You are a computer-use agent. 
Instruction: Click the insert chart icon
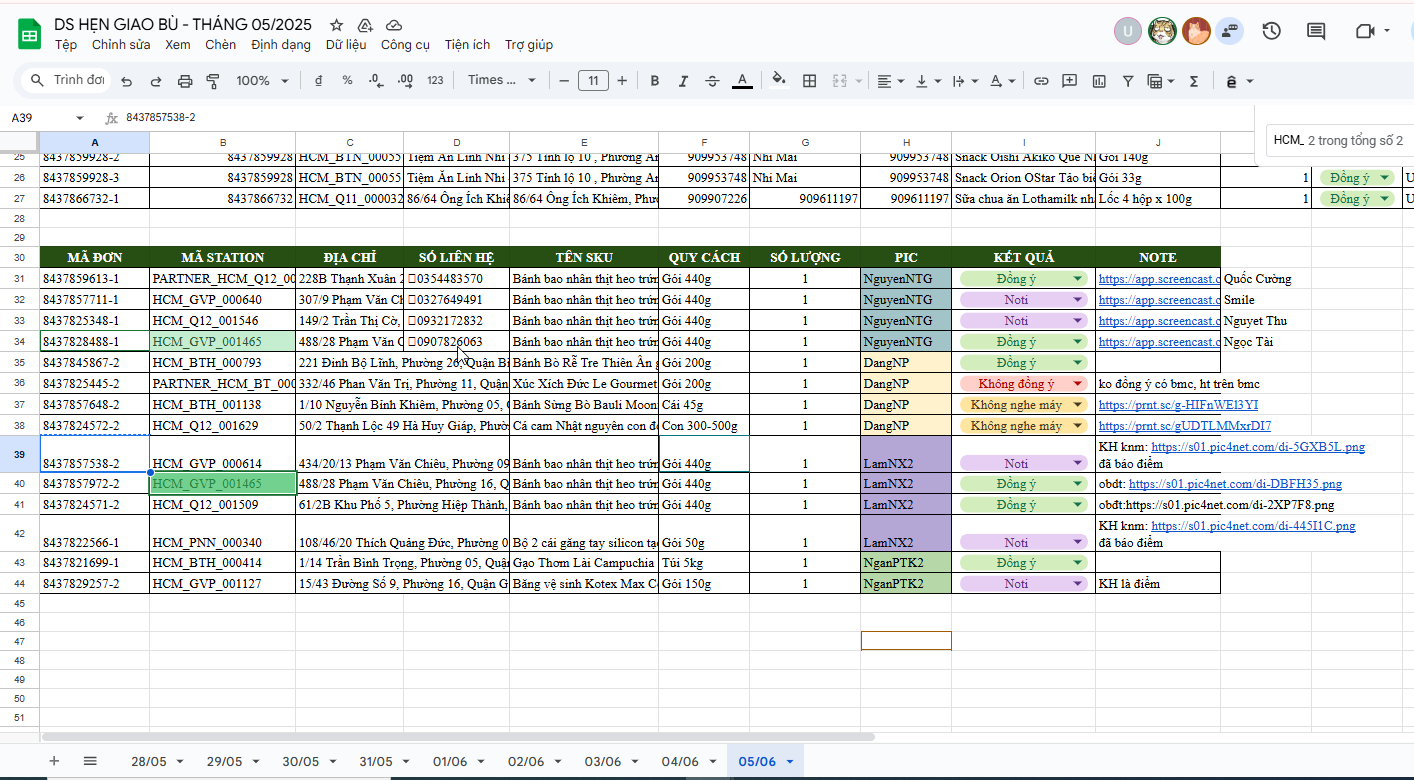coord(1099,80)
